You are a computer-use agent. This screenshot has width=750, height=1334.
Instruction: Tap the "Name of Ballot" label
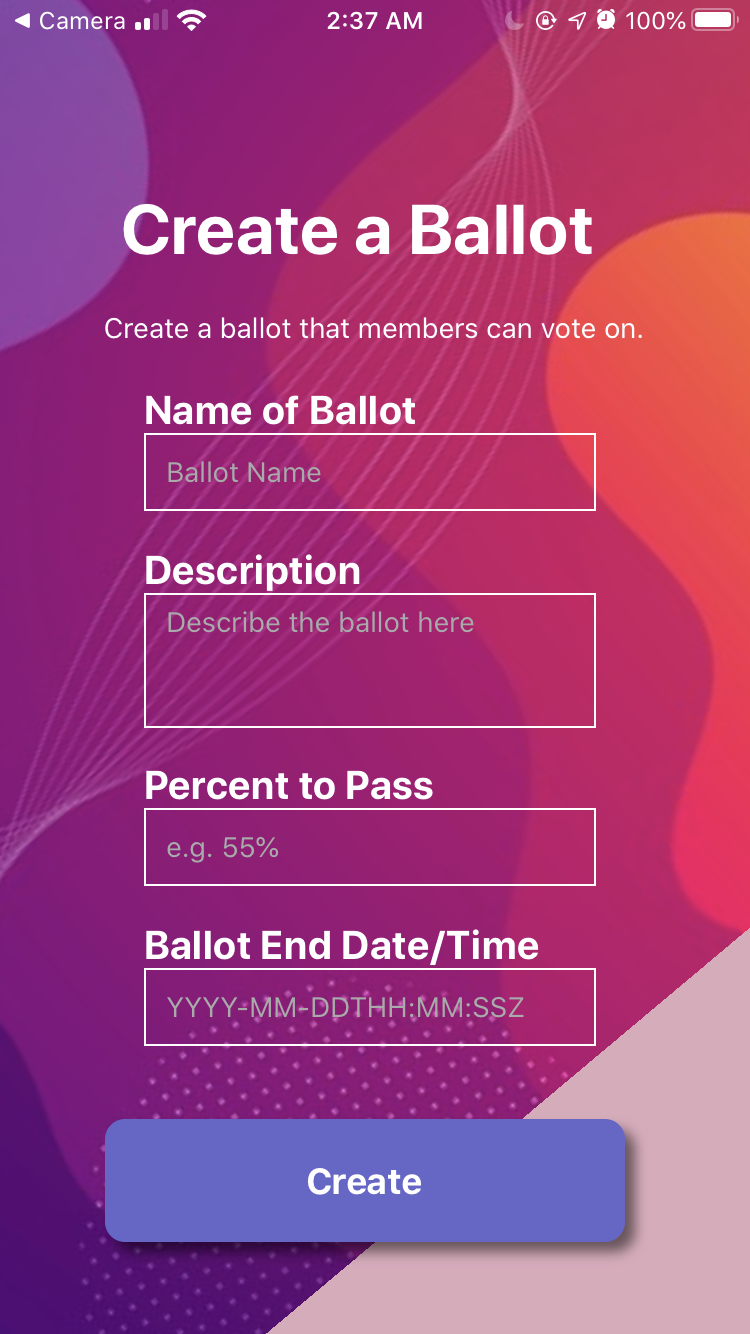pos(280,411)
